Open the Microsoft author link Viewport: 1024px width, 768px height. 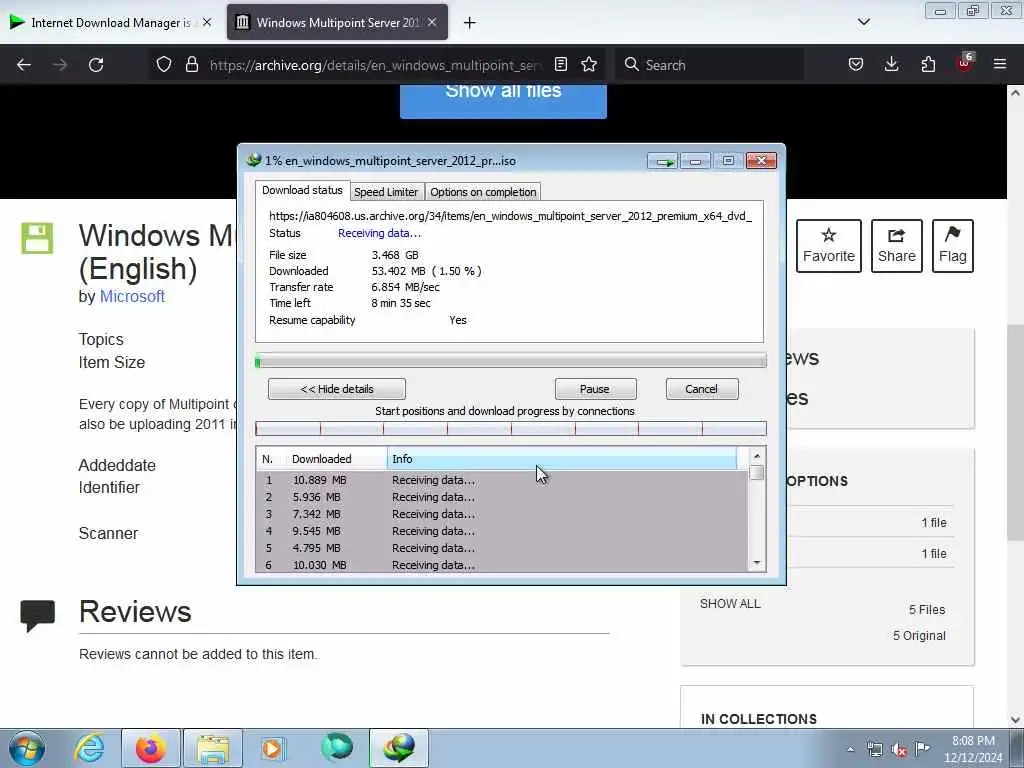click(x=132, y=296)
